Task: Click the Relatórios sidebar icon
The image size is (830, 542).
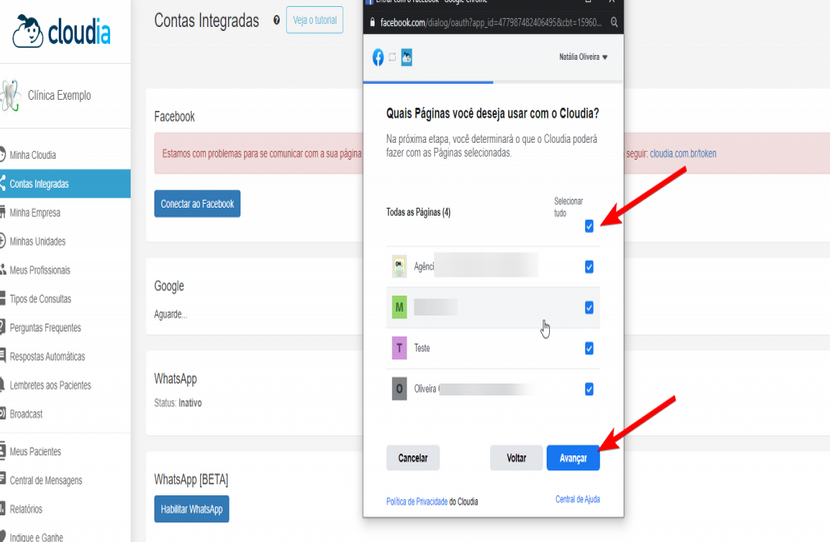Action: (x=3, y=509)
